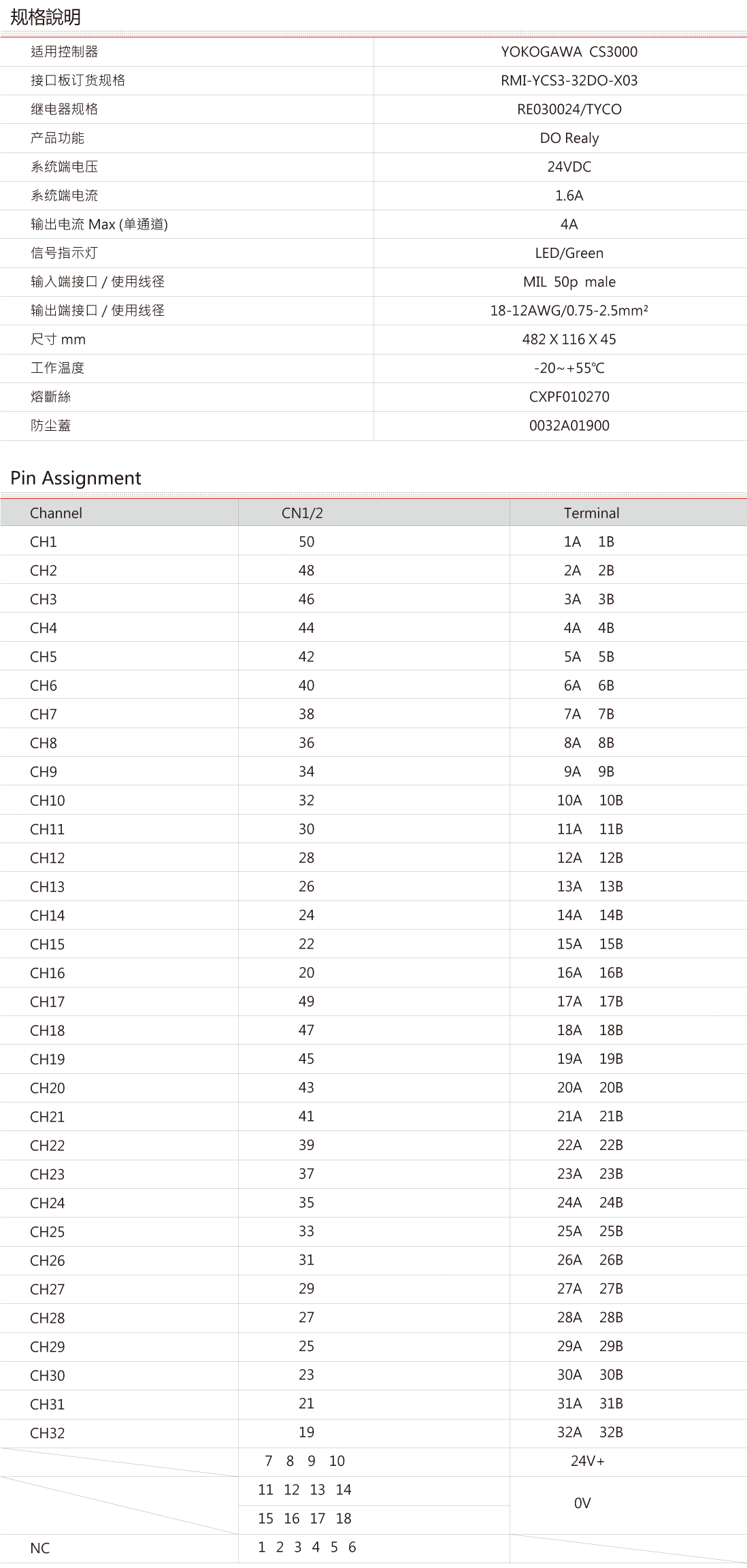Click the CN1/2 column header
747x1568 pixels.
click(302, 513)
